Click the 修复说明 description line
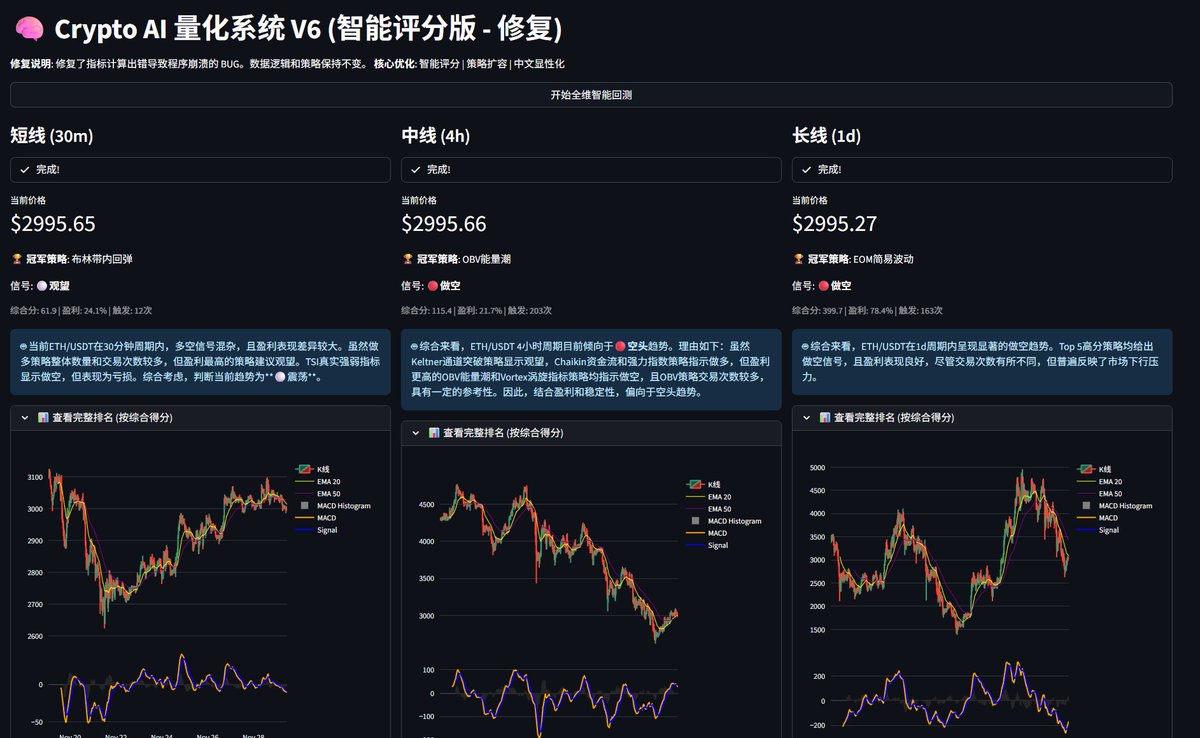1200x738 pixels. pos(287,63)
